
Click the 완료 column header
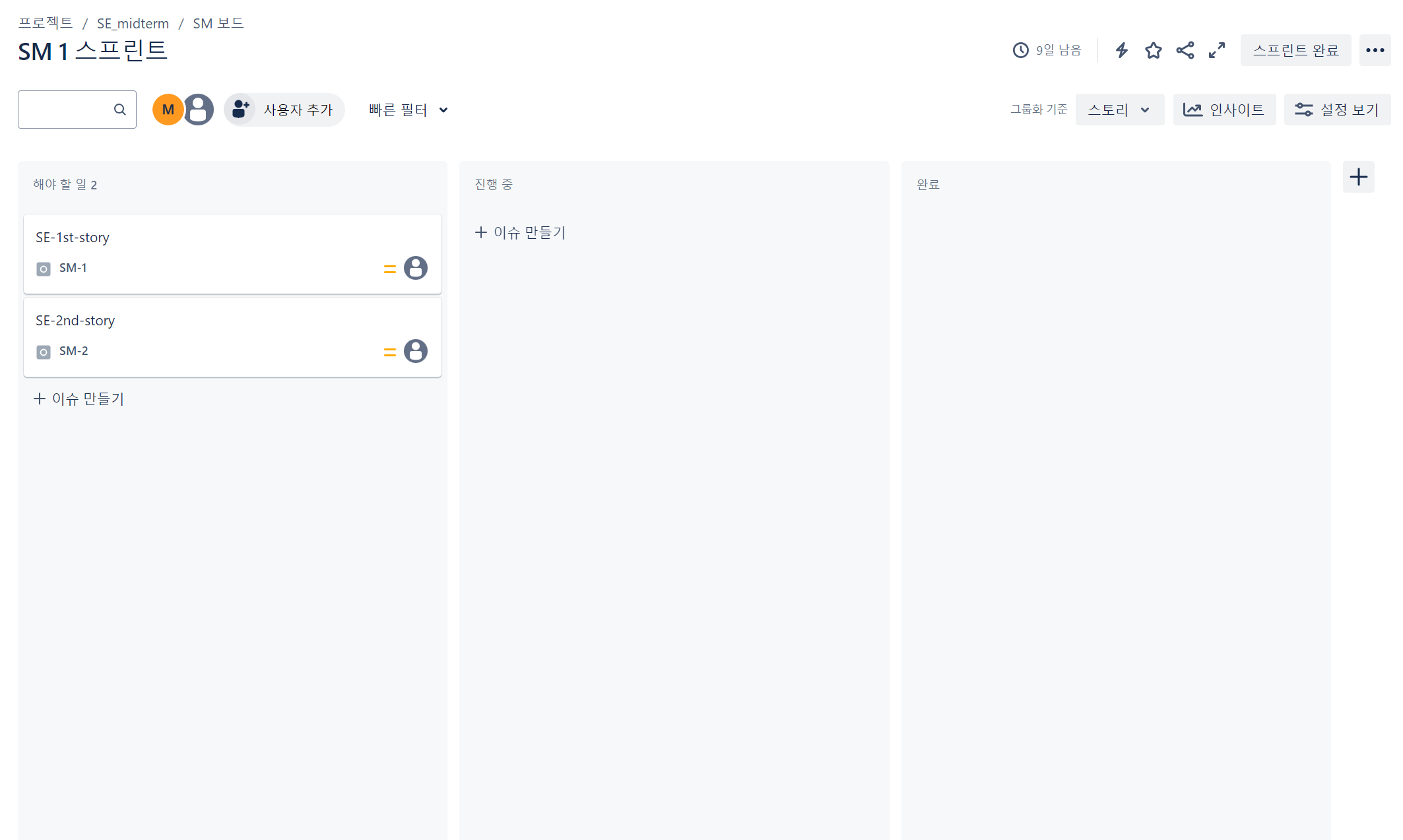927,184
